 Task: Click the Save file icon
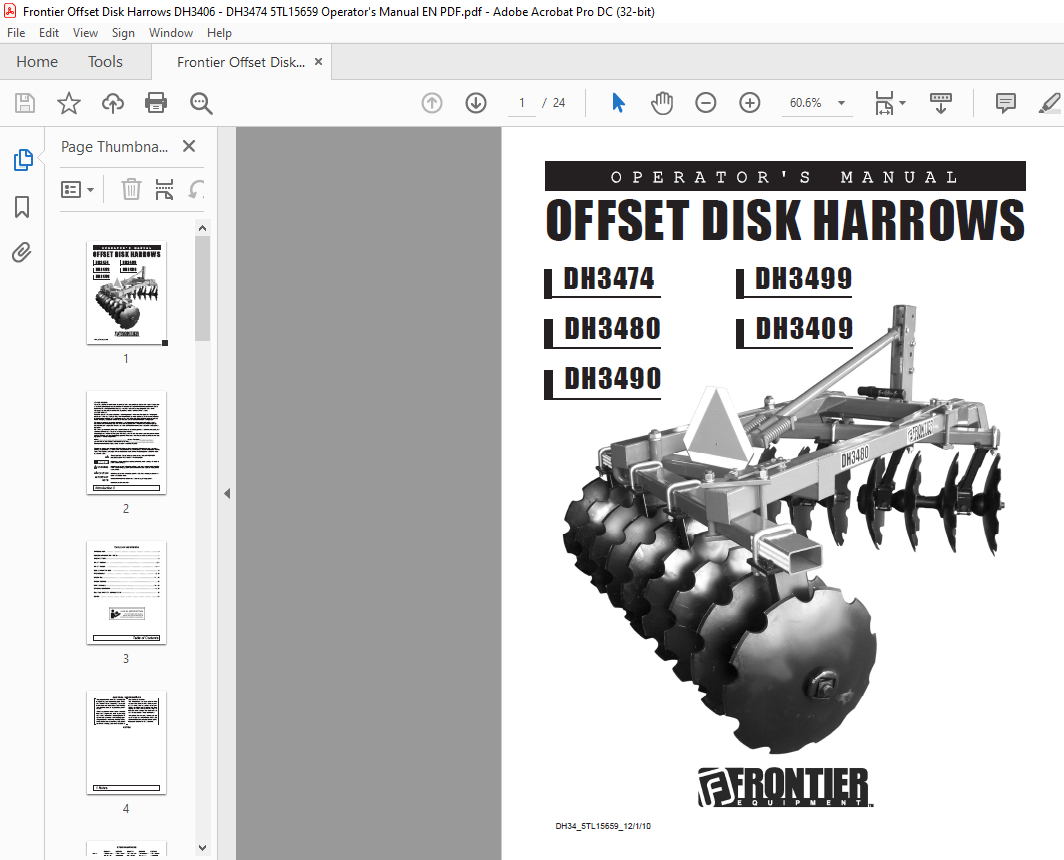(25, 103)
